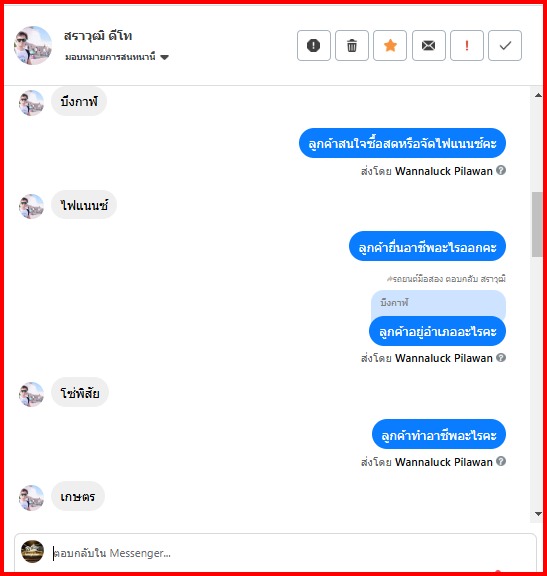Open the assign conversation dropdown arrow
Viewport: 547px width, 576px height.
click(165, 57)
